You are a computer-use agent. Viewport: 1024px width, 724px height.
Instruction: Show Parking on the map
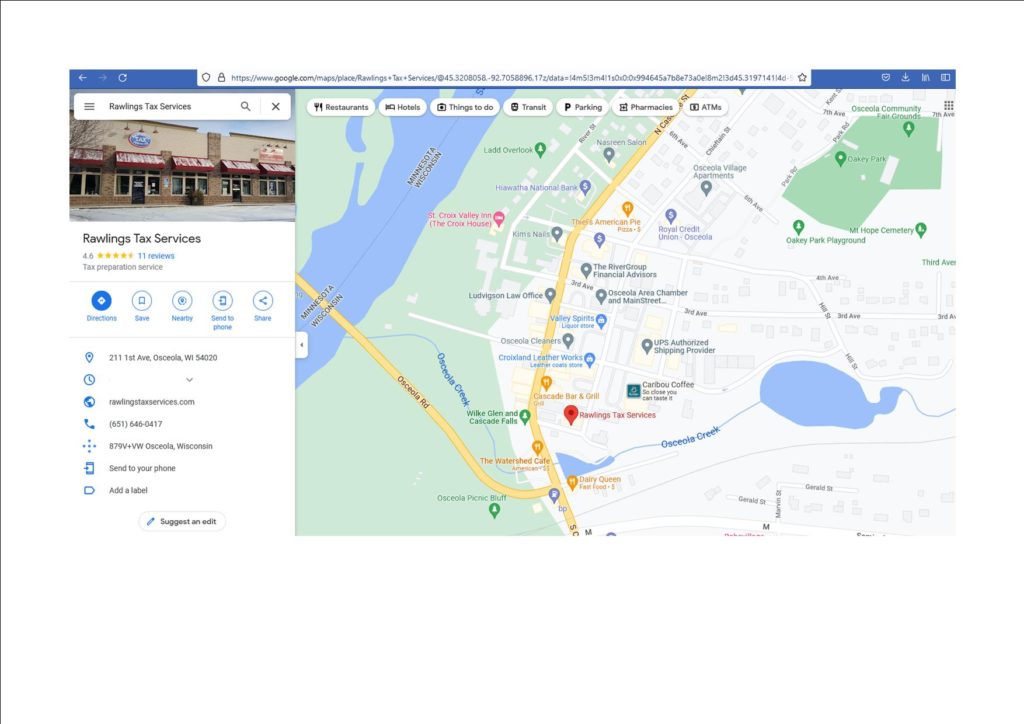coord(583,107)
